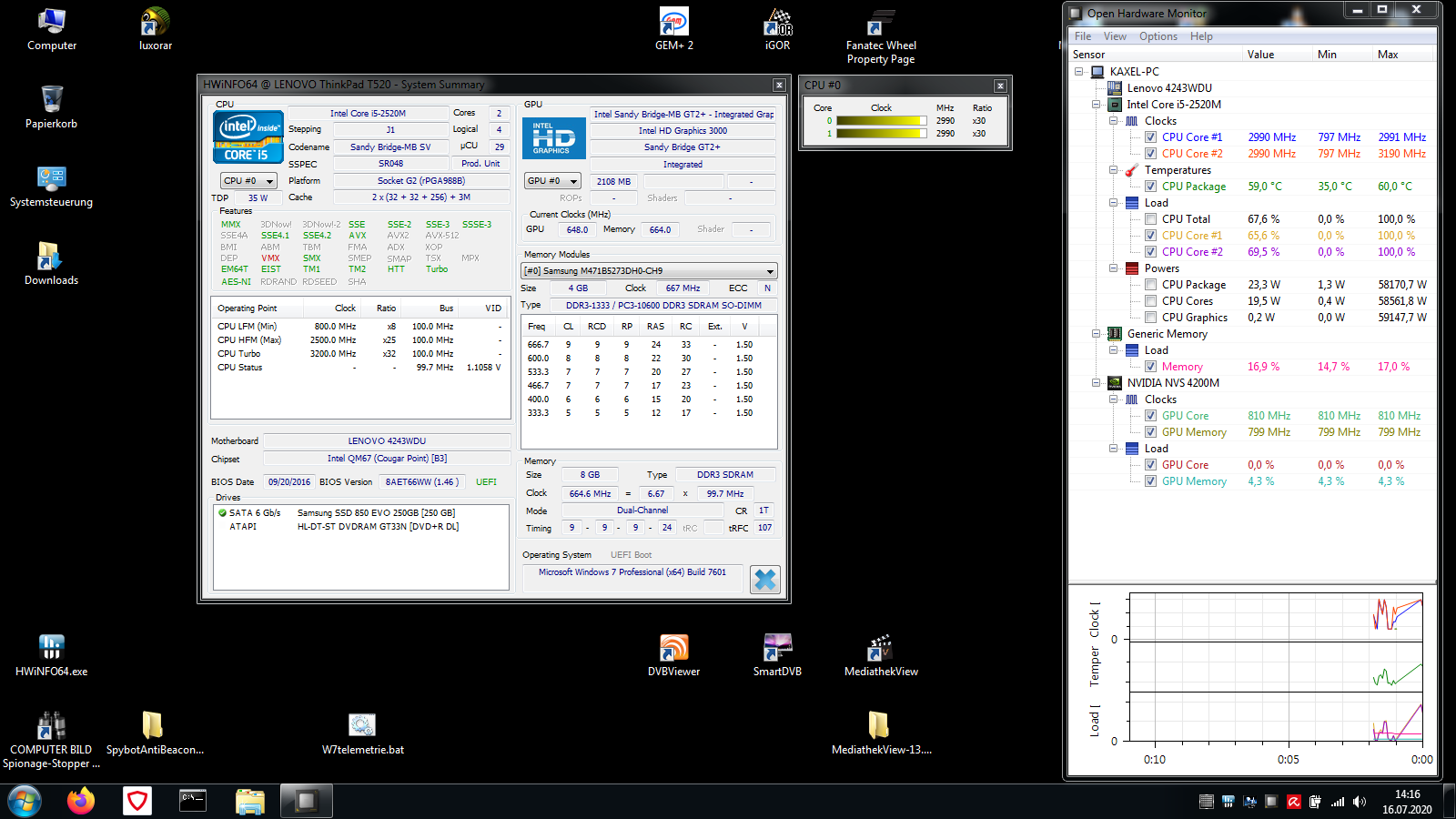This screenshot has width=1456, height=819.
Task: Click the Value column header
Action: (1279, 55)
